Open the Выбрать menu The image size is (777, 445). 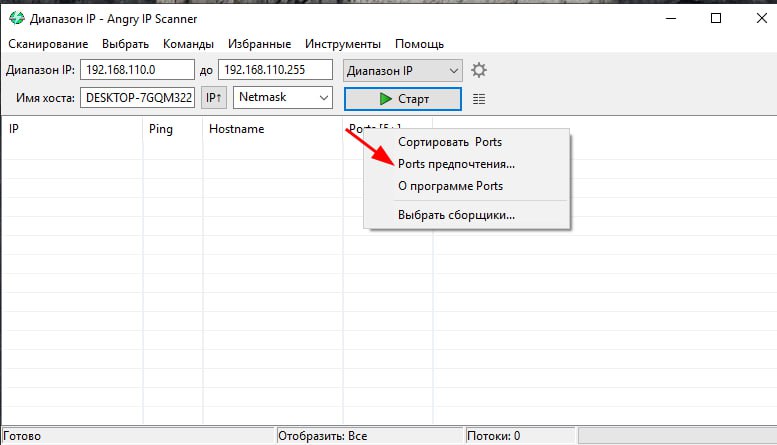click(x=125, y=44)
